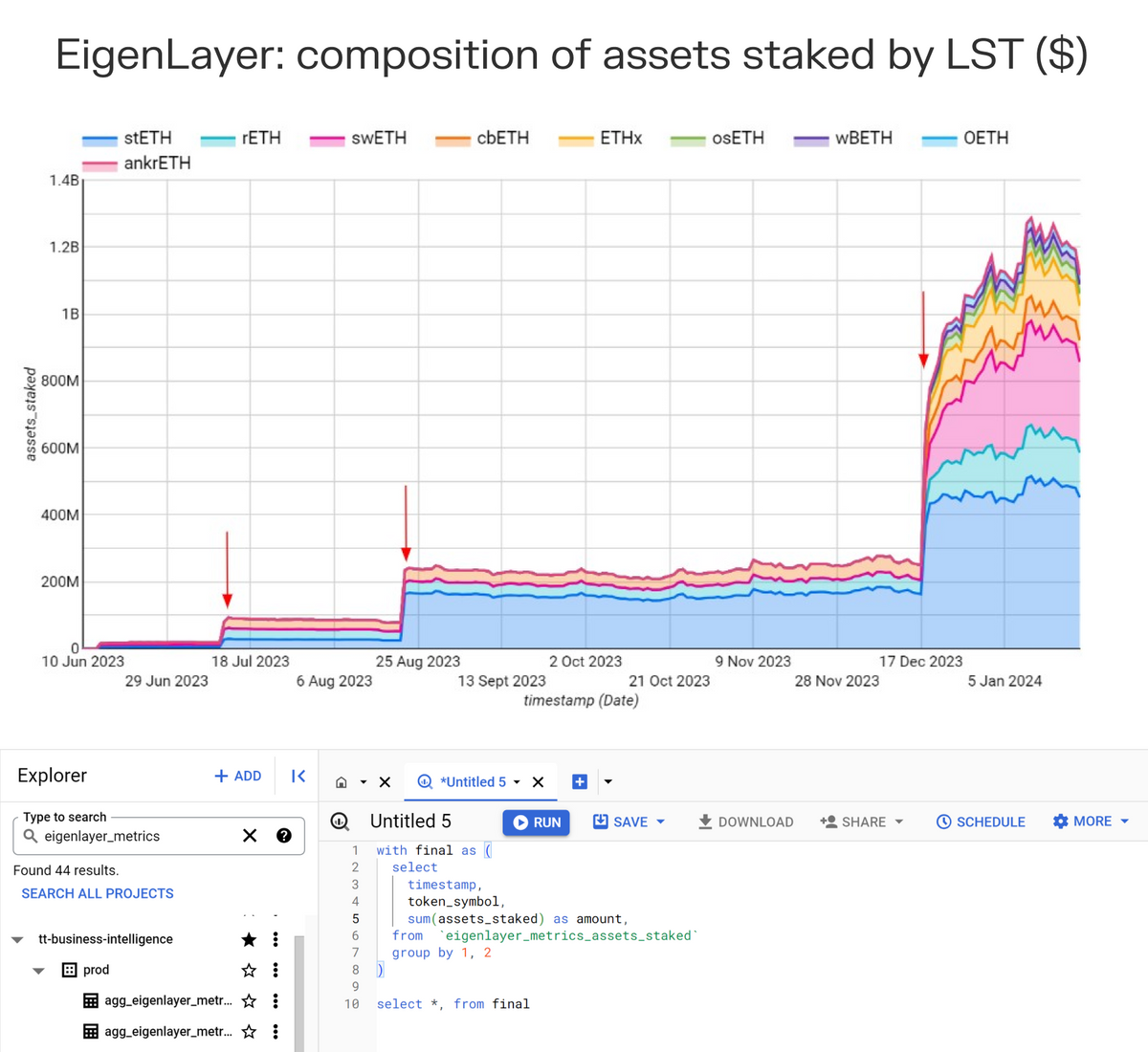
Task: Click the '5 Jan 2024' x-axis label
Action: point(1004,681)
